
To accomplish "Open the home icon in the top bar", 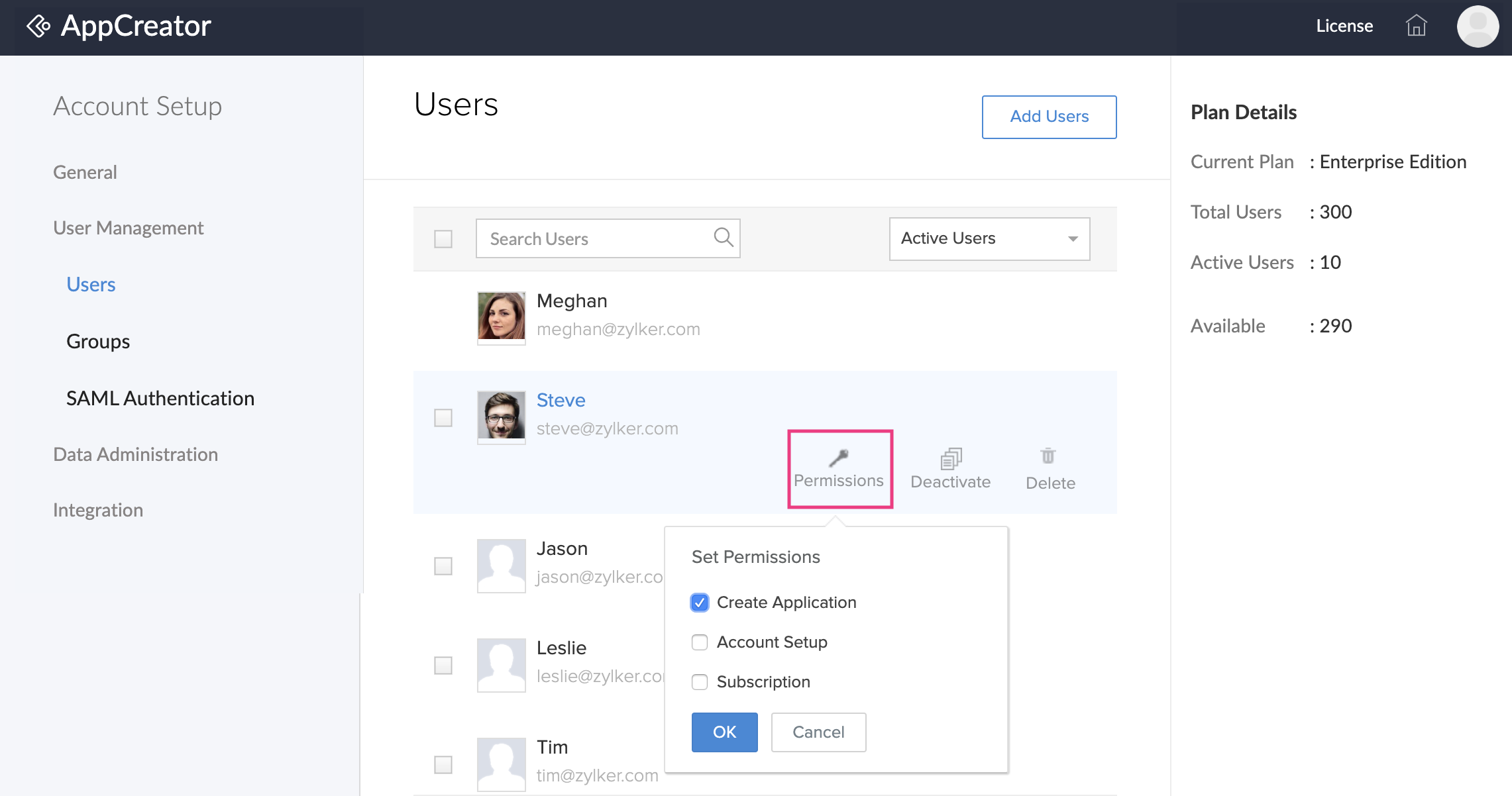I will [x=1417, y=26].
